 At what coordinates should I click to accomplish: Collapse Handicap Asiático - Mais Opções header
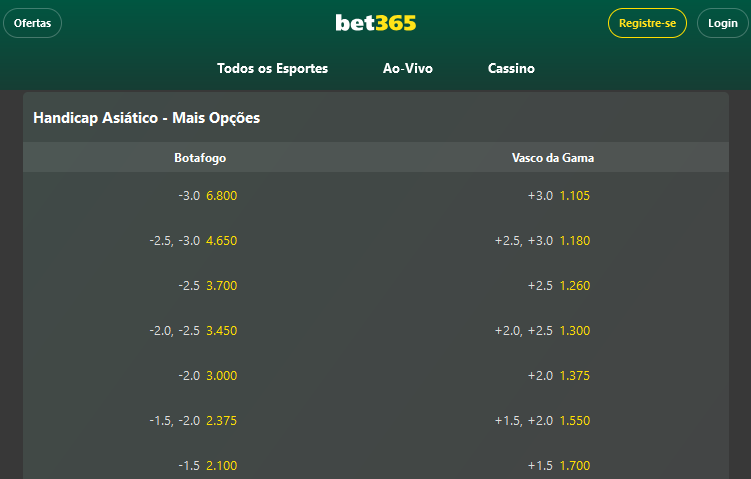pos(146,118)
